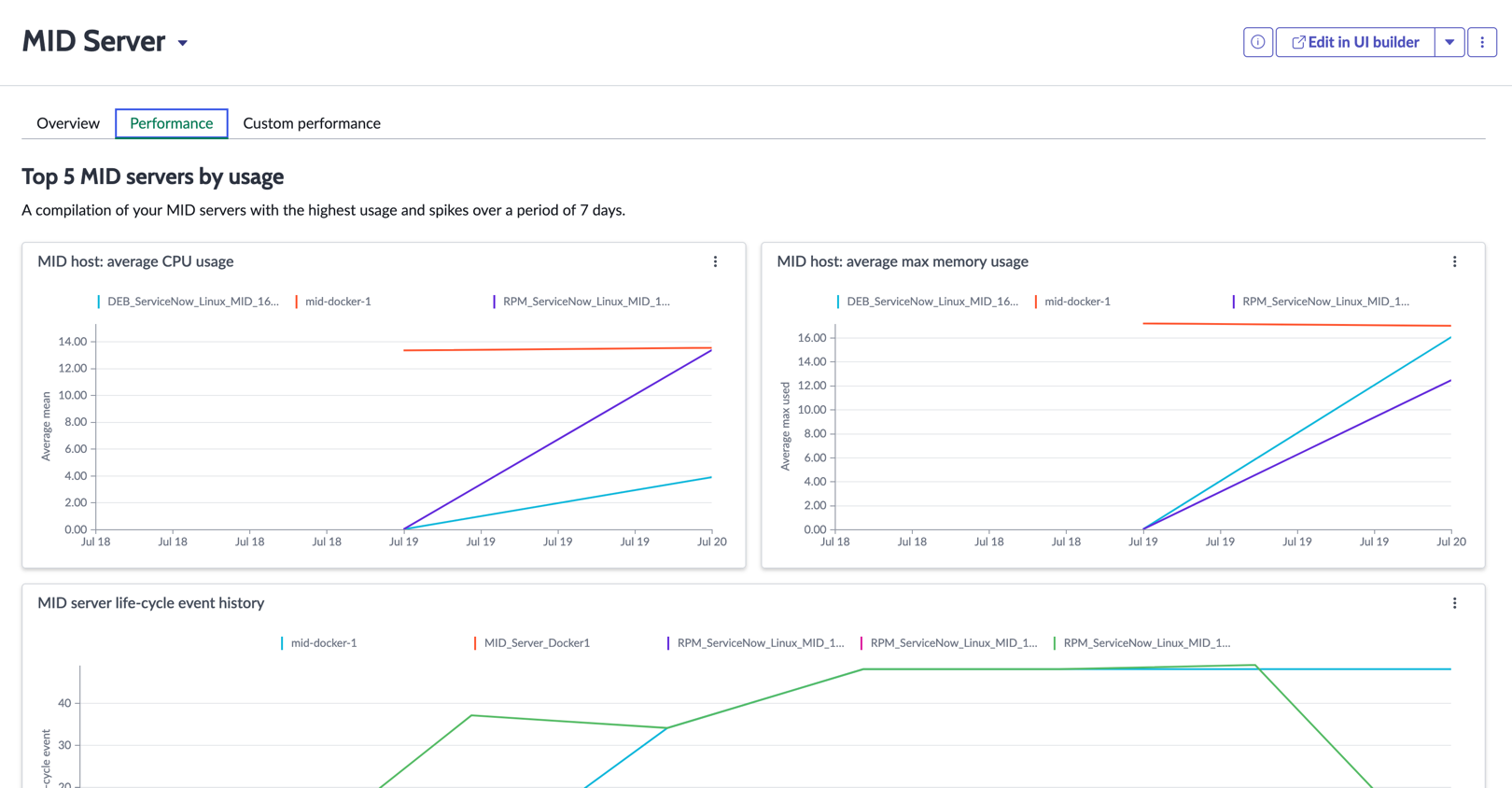
Task: Toggle DEB_ServiceNow_Linux_MID_16 series in the CPU usage legend
Action: tap(188, 302)
